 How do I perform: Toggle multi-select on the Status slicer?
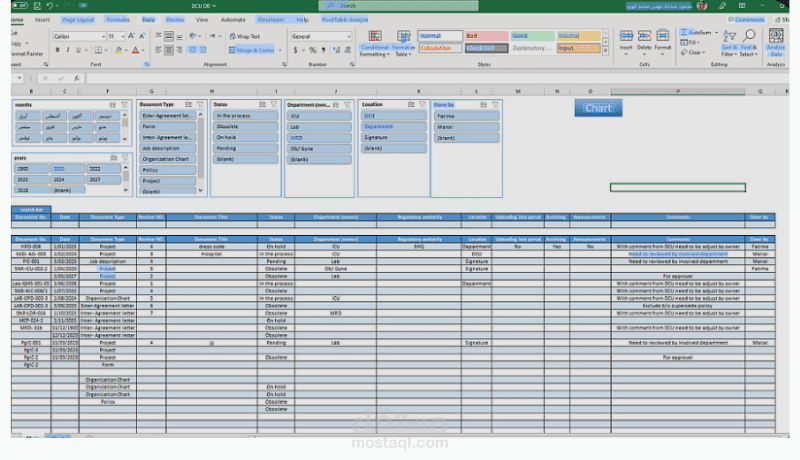262,105
